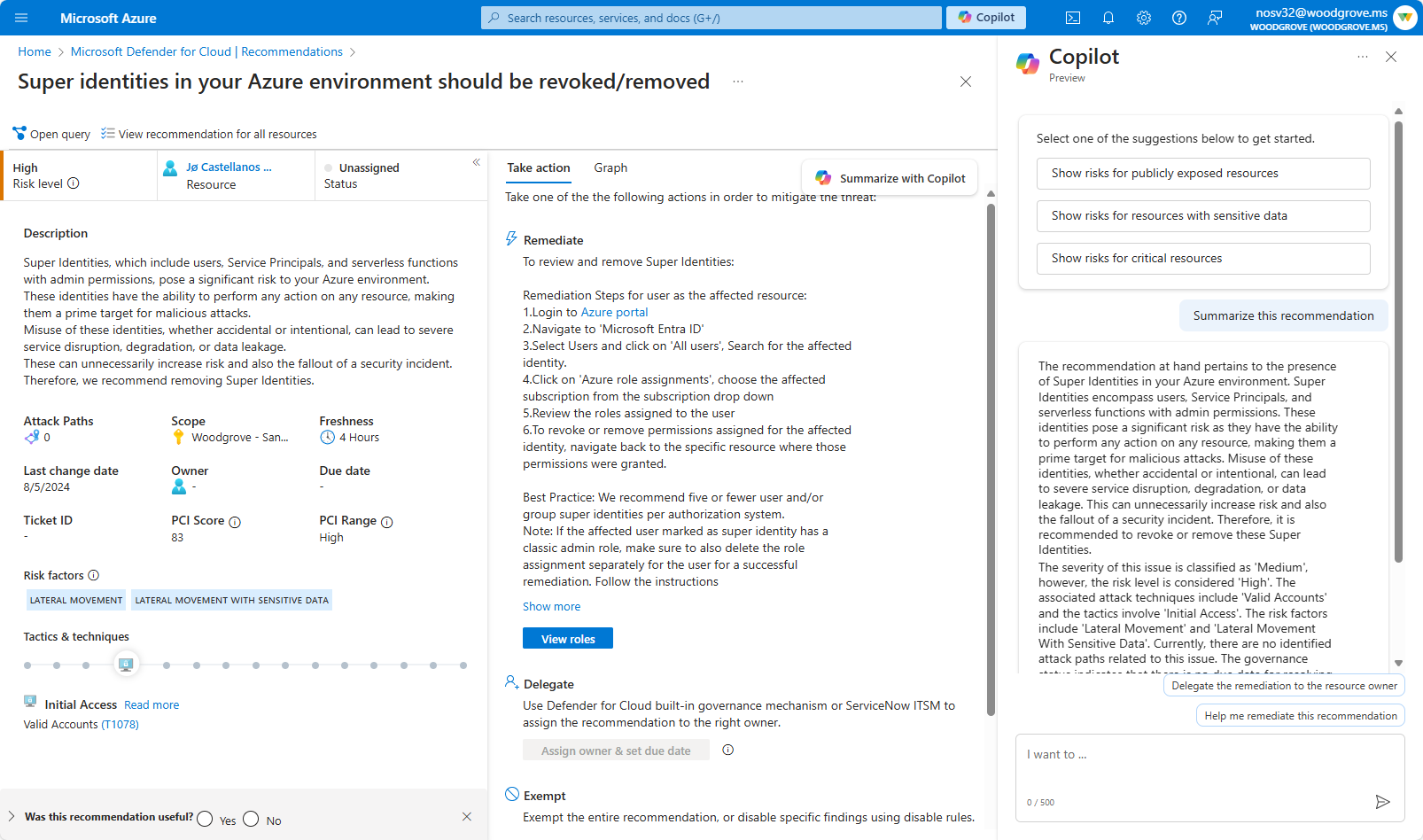Image resolution: width=1423 pixels, height=840 pixels.
Task: Click the Remediate lightning icon
Action: tap(511, 239)
